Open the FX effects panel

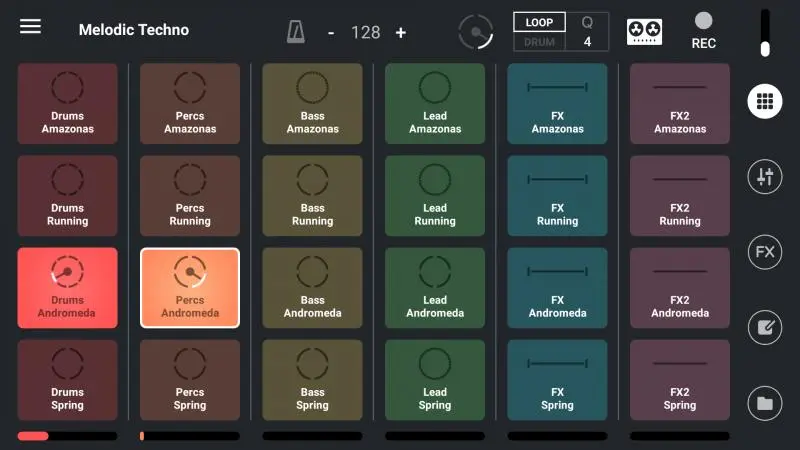tap(765, 252)
